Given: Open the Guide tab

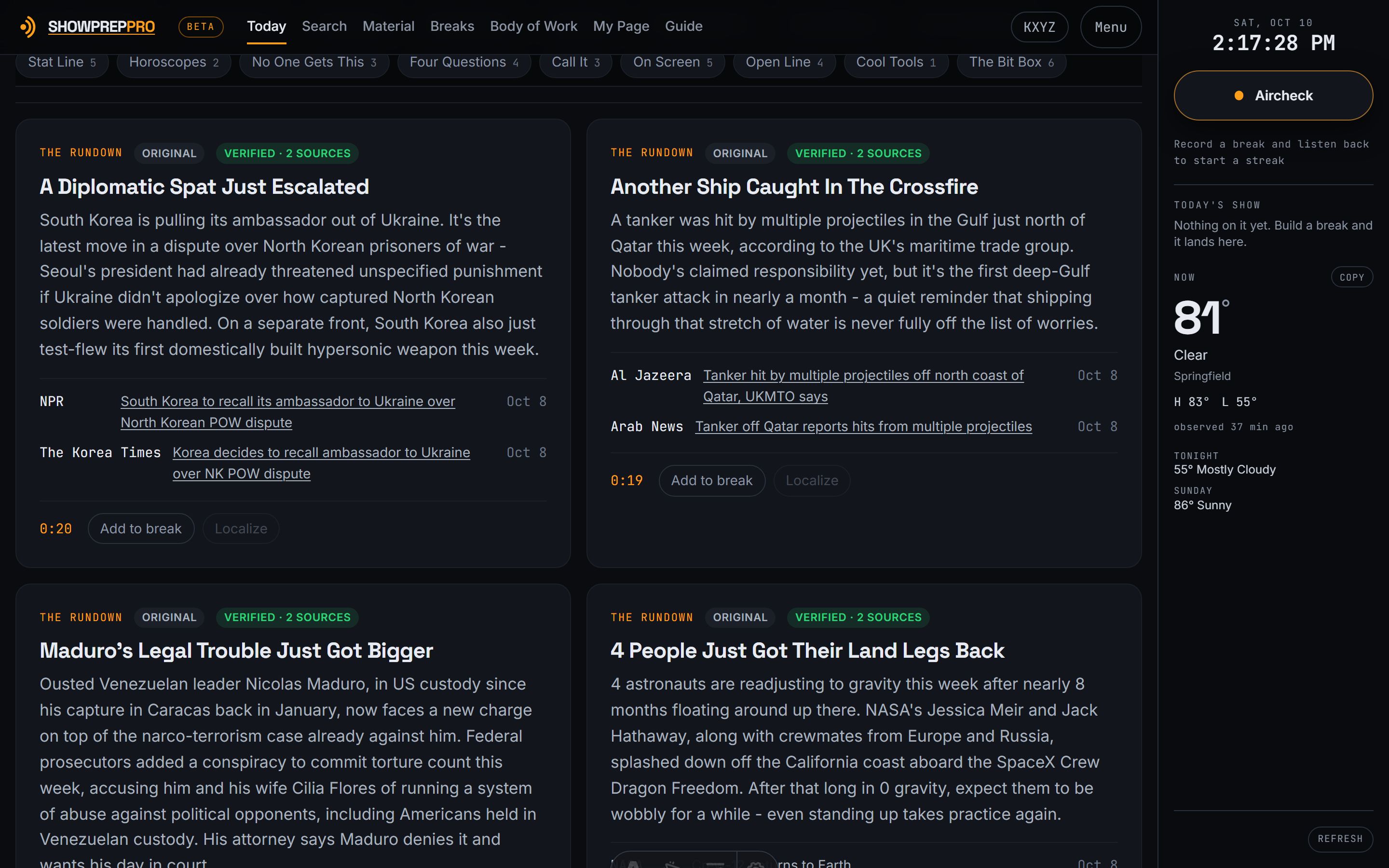Looking at the screenshot, I should (683, 27).
